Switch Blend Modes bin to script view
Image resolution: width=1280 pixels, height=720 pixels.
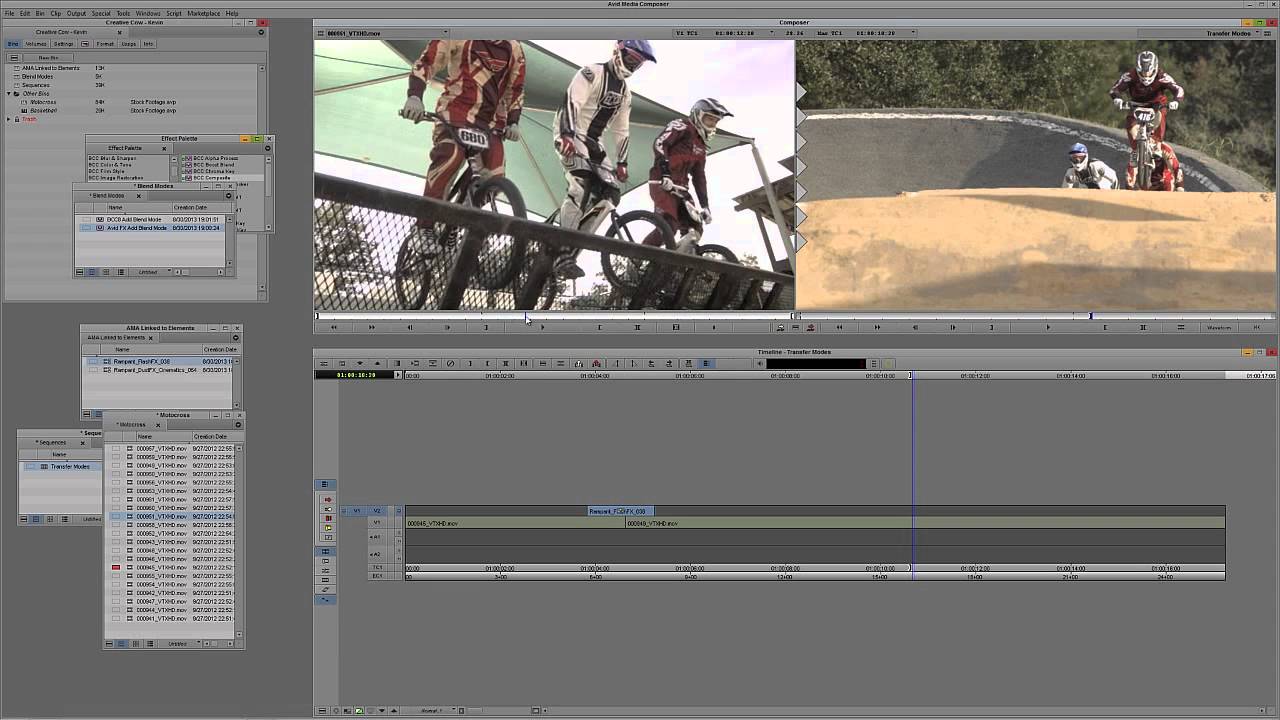(x=121, y=272)
